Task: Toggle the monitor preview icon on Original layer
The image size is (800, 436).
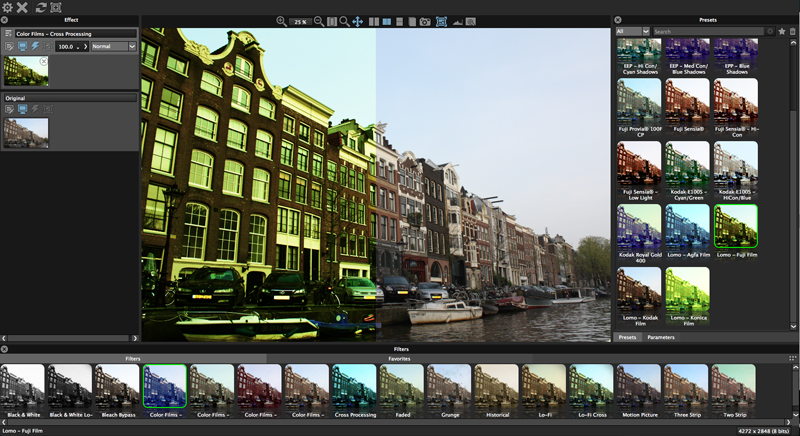Action: click(x=22, y=109)
